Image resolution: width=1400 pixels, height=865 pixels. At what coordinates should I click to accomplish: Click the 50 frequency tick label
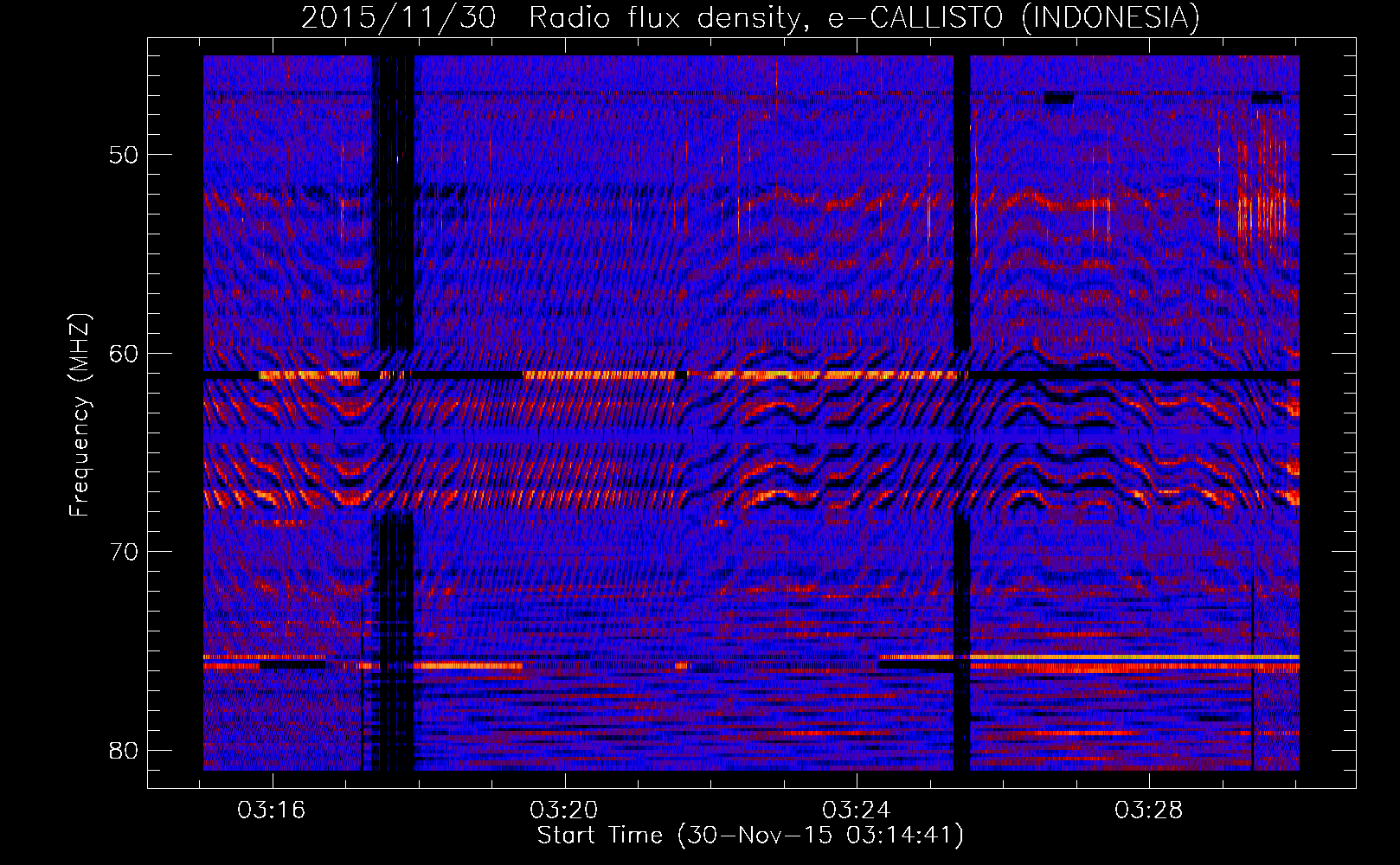click(x=125, y=155)
